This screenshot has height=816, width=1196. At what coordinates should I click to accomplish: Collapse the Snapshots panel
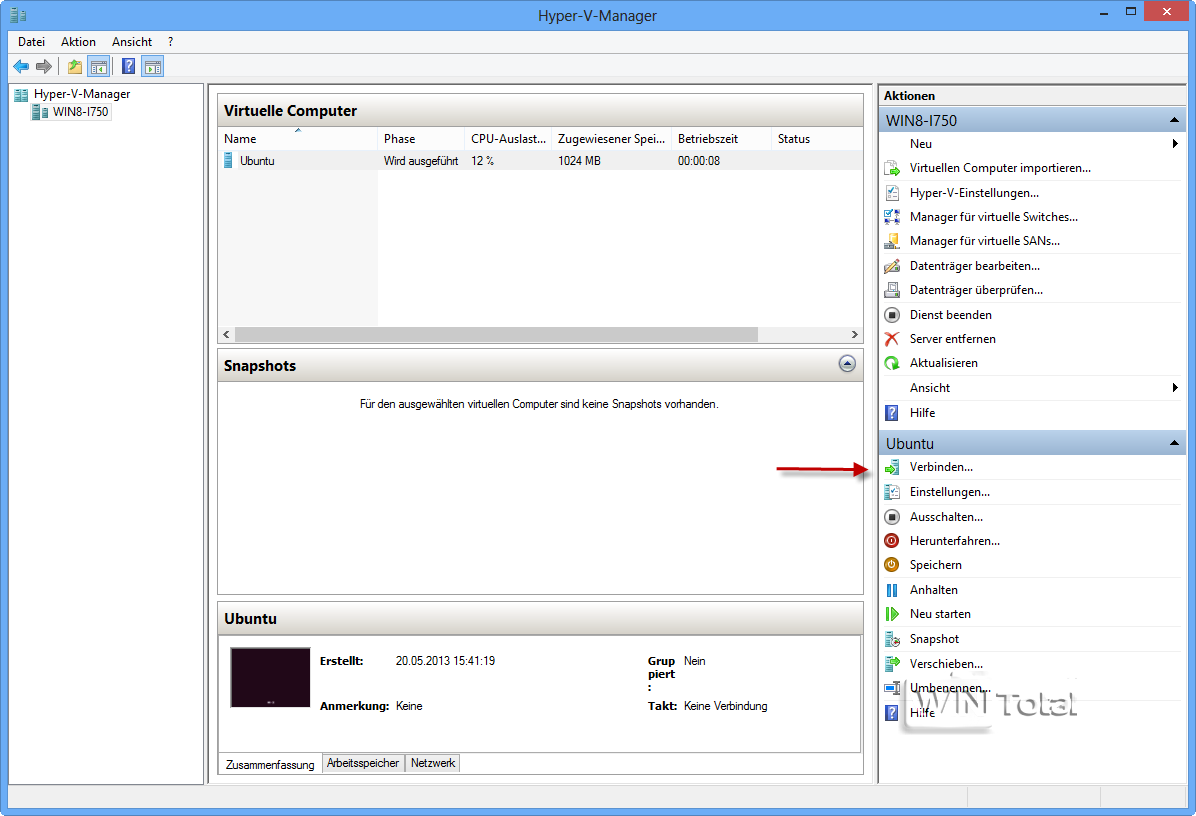[x=847, y=364]
